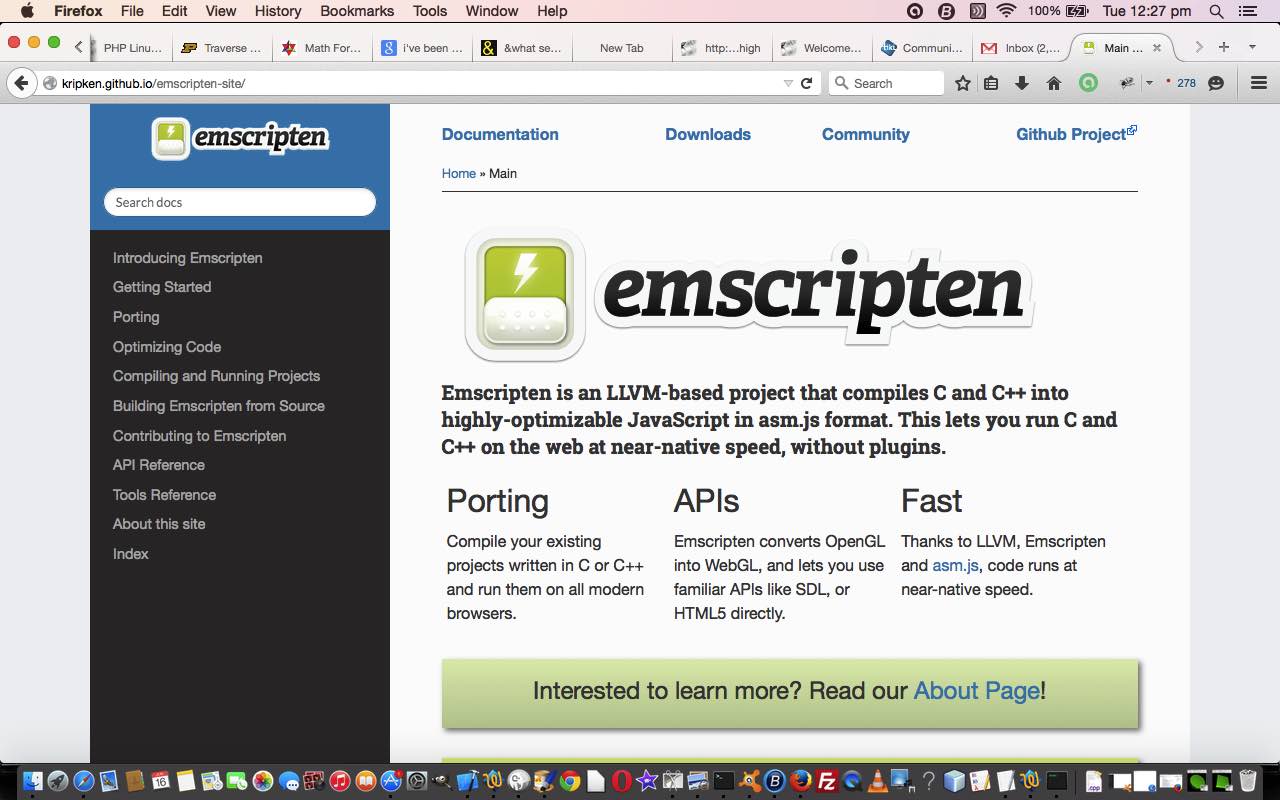Click the large Emscripten logo image
The height and width of the screenshot is (800, 1280).
[750, 294]
